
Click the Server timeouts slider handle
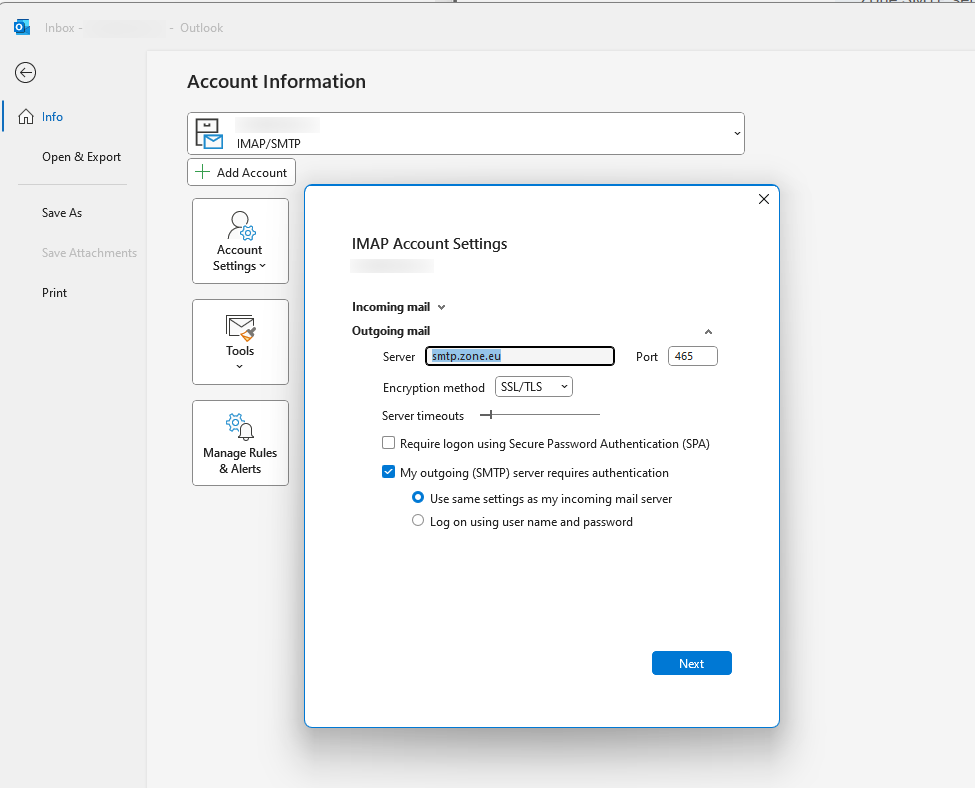(490, 414)
